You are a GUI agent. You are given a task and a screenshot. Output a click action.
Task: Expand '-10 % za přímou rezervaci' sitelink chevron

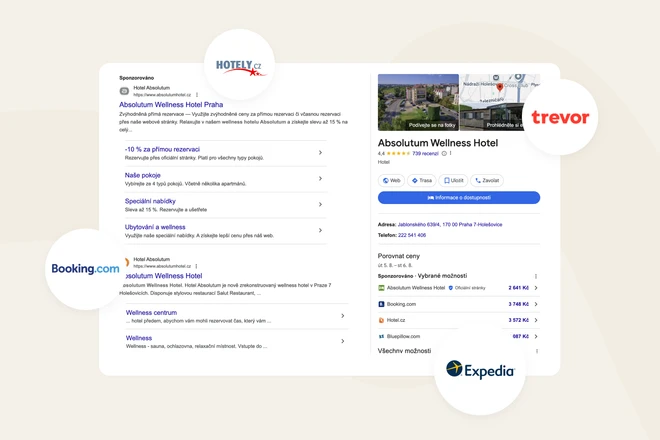pos(320,152)
